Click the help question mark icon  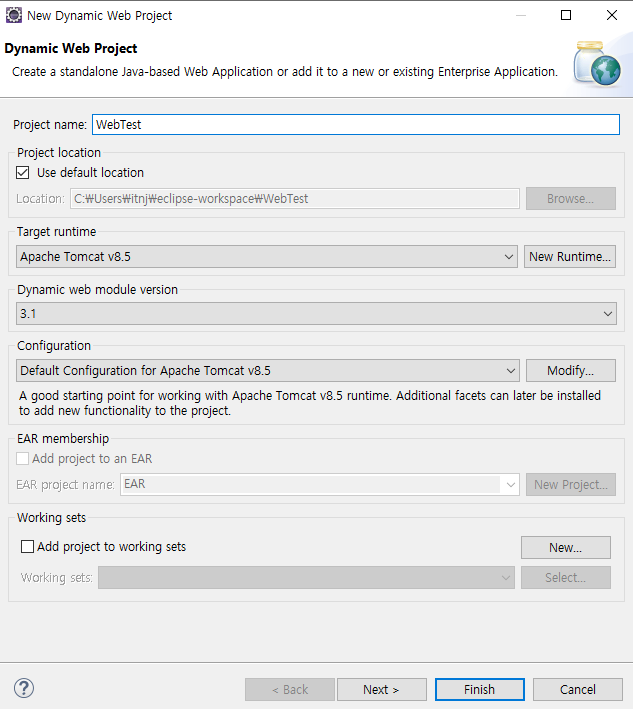[24, 688]
